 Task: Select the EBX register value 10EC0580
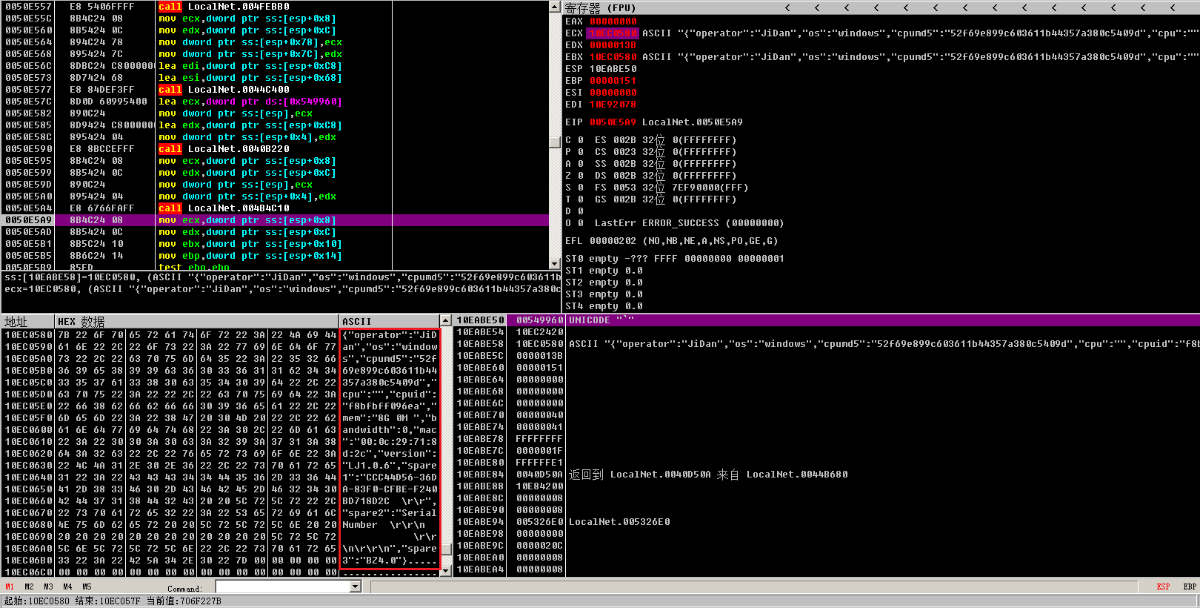613,57
